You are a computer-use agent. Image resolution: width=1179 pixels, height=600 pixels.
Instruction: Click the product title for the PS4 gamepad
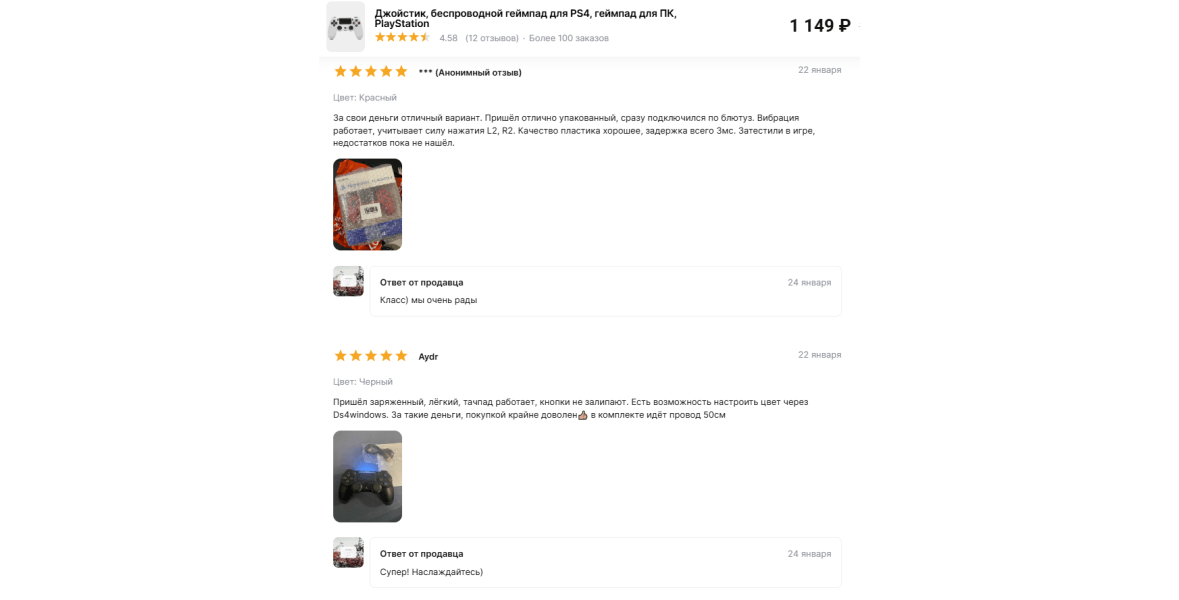526,19
